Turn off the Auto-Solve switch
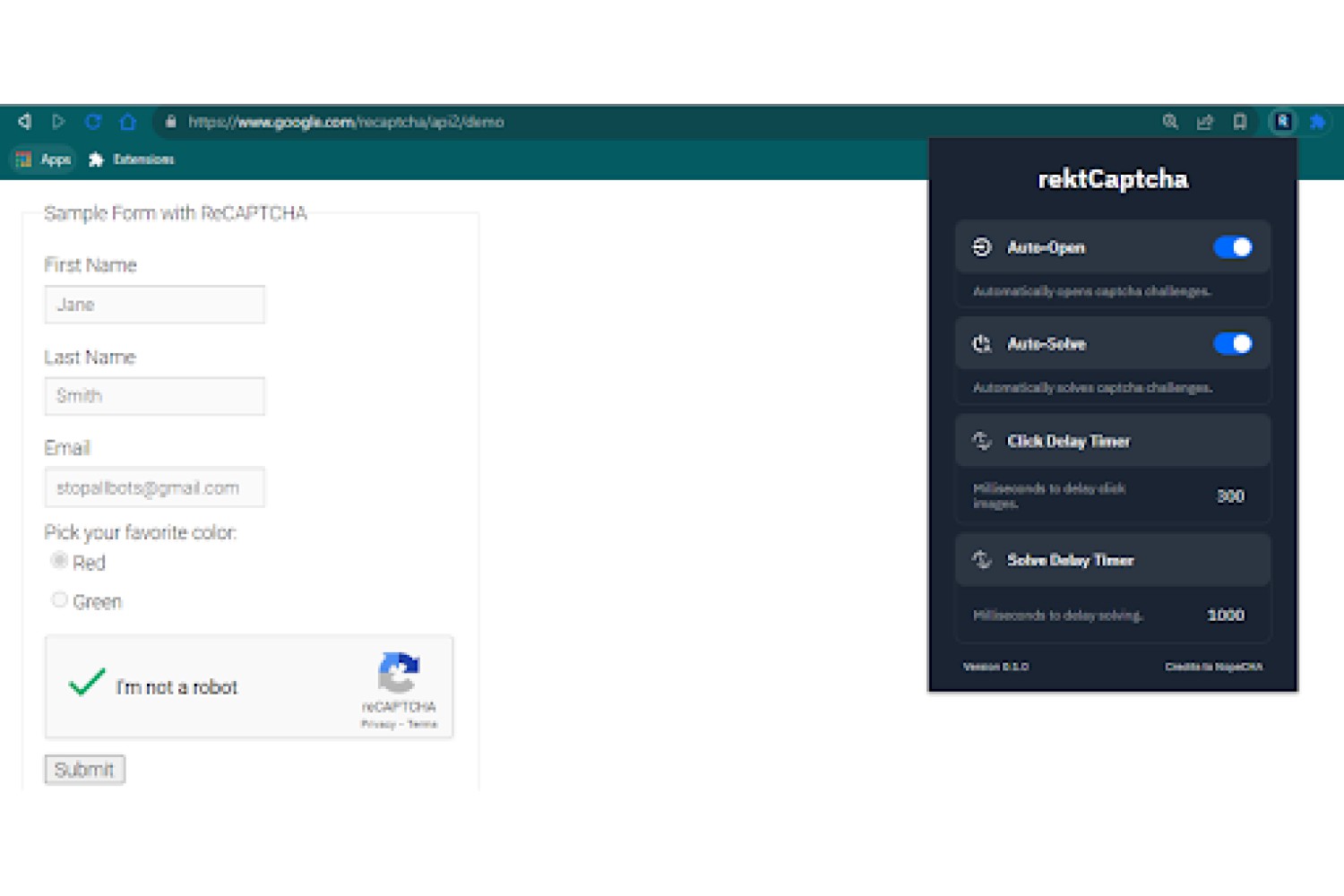1344x896 pixels. (x=1233, y=344)
